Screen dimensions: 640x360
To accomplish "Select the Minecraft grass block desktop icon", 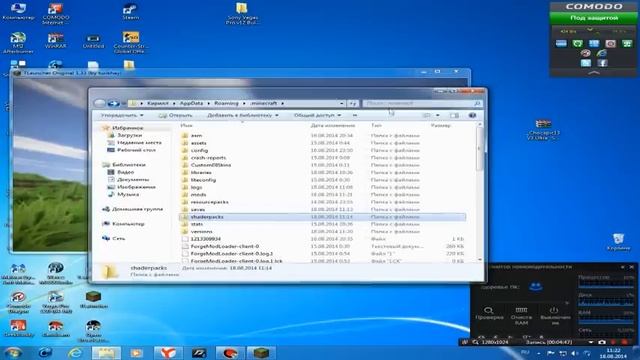I will coord(93,300).
